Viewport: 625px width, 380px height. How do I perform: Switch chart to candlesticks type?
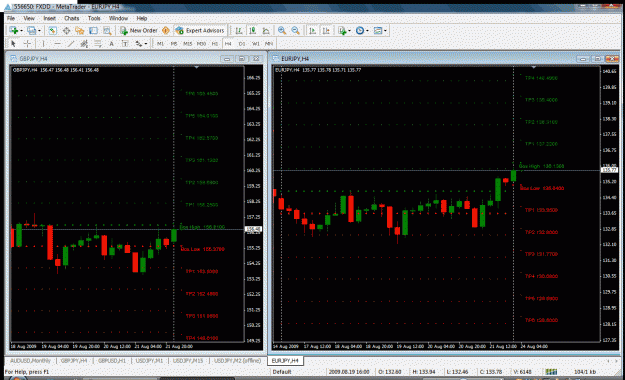[x=252, y=31]
